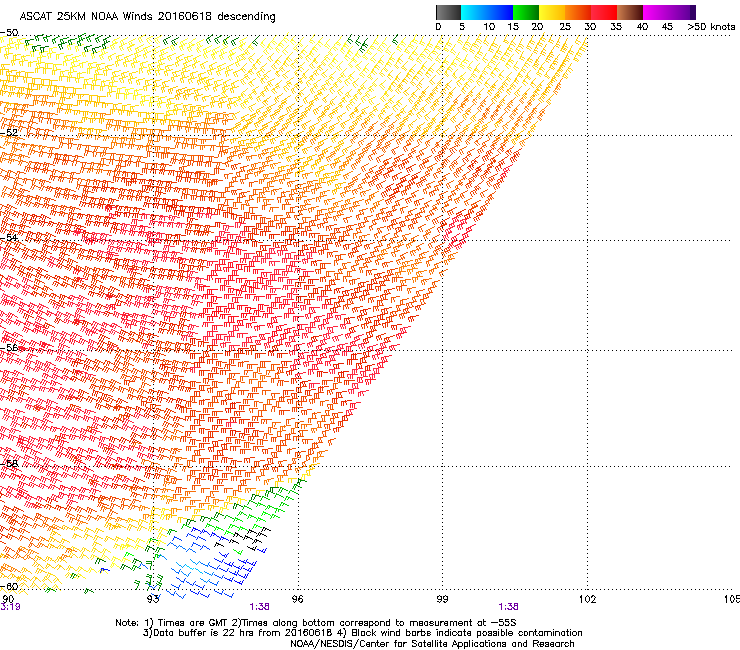The image size is (740, 650).
Task: Click the '99' longitude axis label
Action: 442,599
